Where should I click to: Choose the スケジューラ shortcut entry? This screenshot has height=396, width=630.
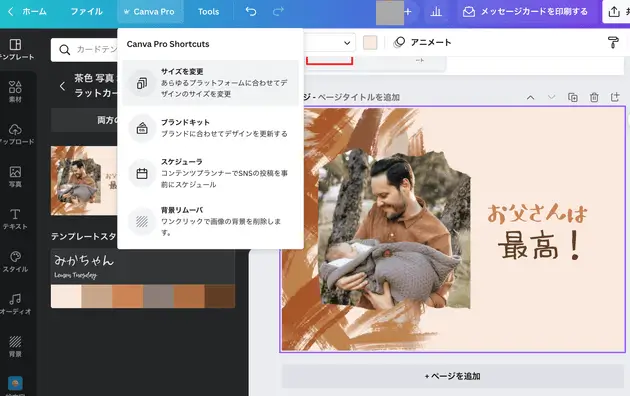point(211,173)
